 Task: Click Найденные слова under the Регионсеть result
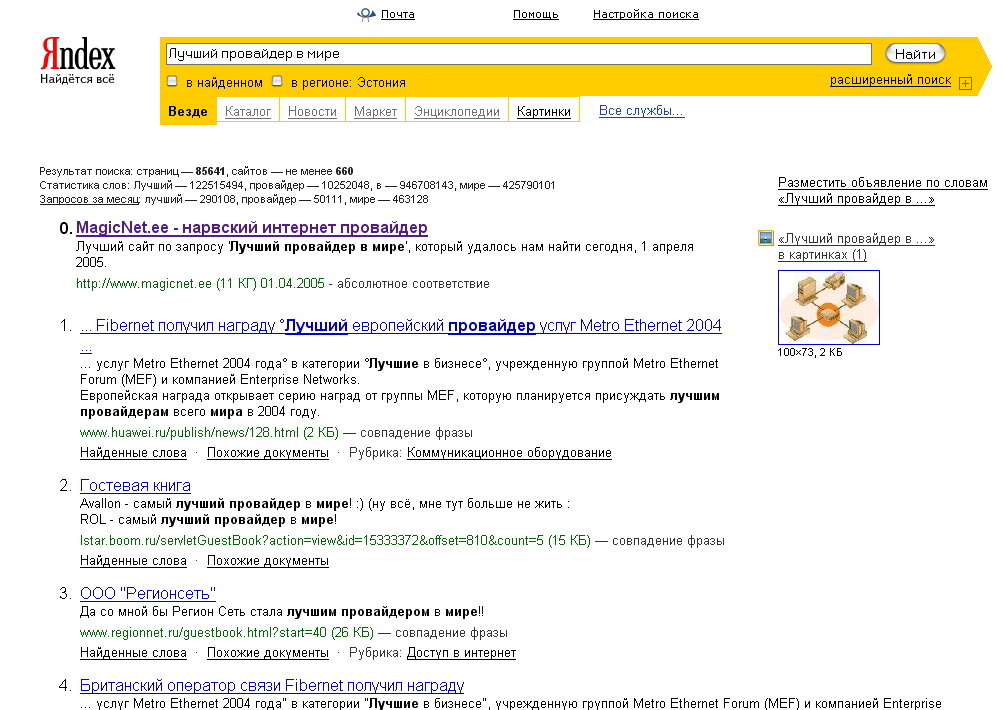133,653
